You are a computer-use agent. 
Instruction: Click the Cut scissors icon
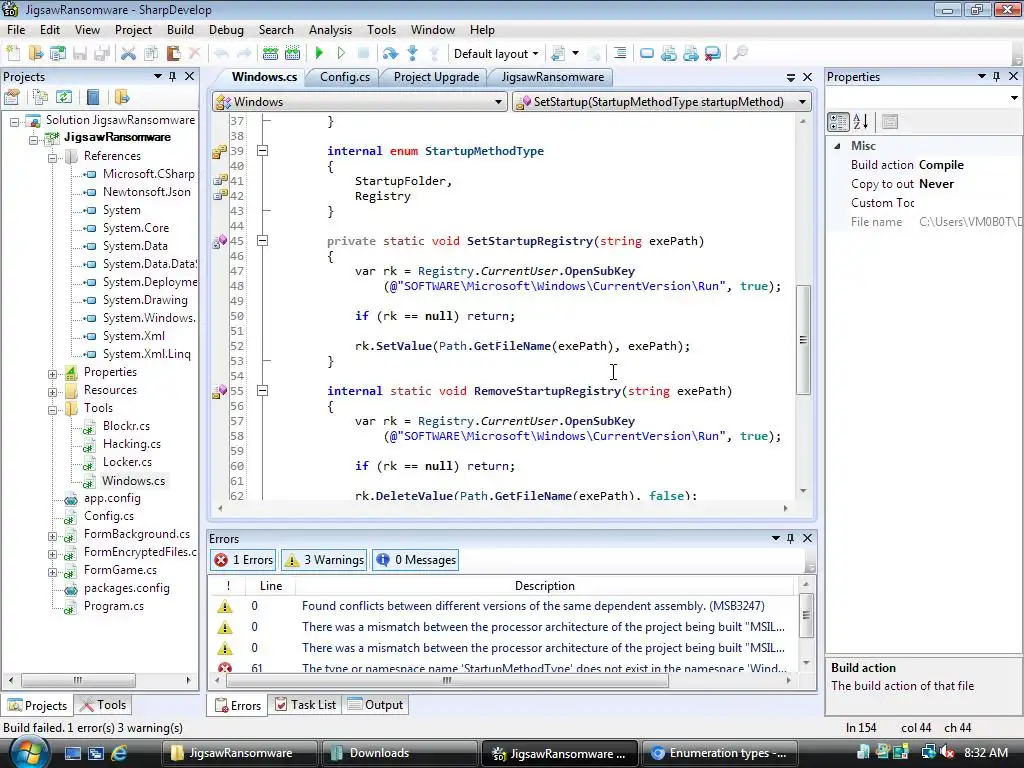pos(128,54)
